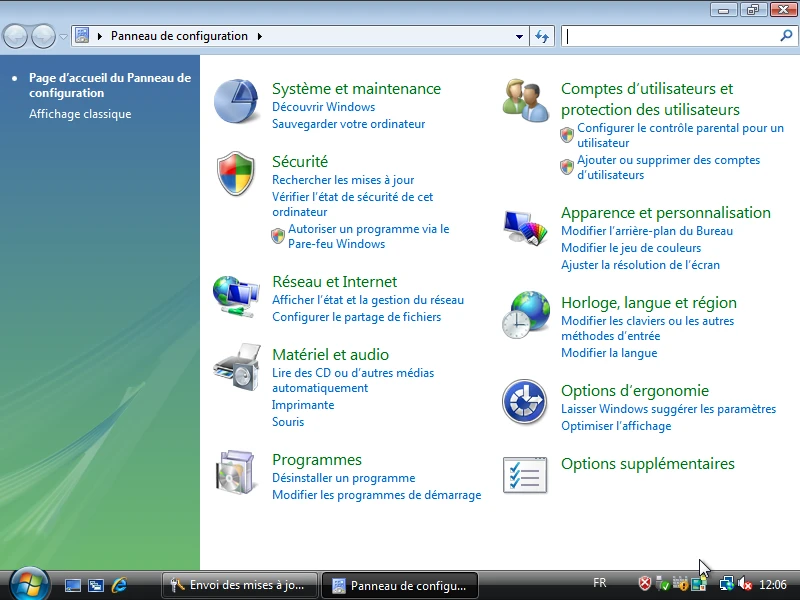The height and width of the screenshot is (600, 800).
Task: Click Configurer le partage de fichiers
Action: (x=357, y=317)
